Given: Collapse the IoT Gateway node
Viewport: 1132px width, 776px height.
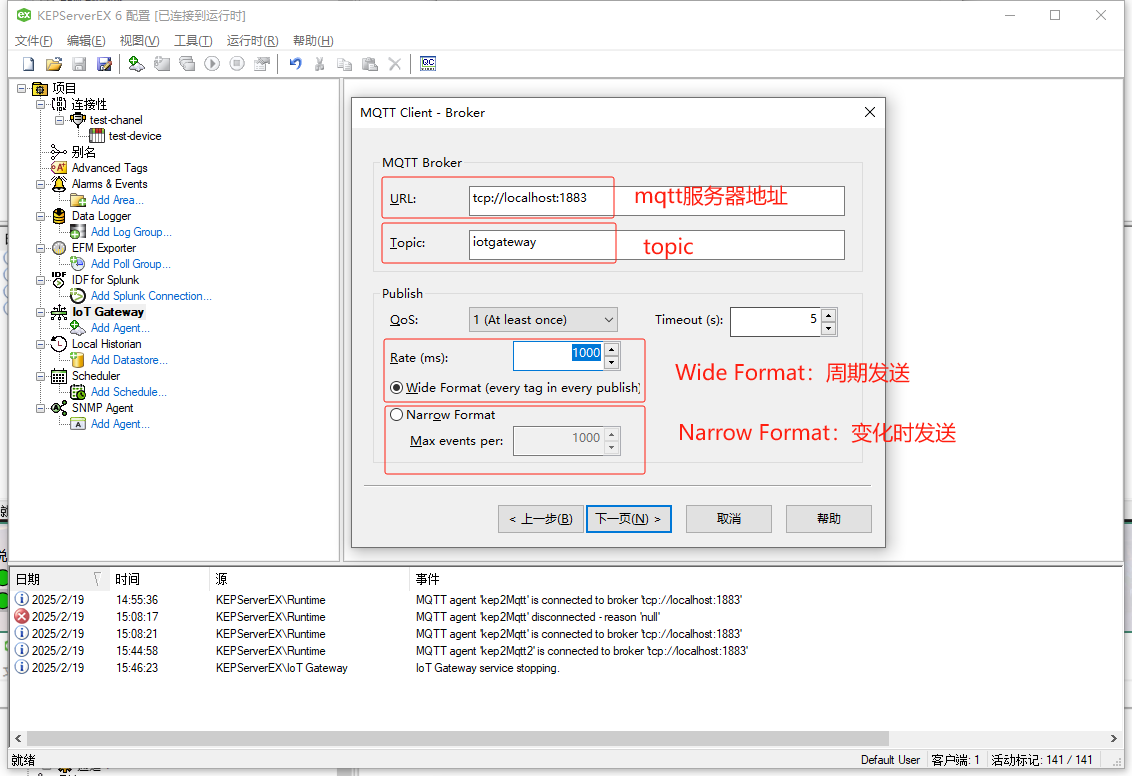Looking at the screenshot, I should click(x=40, y=312).
